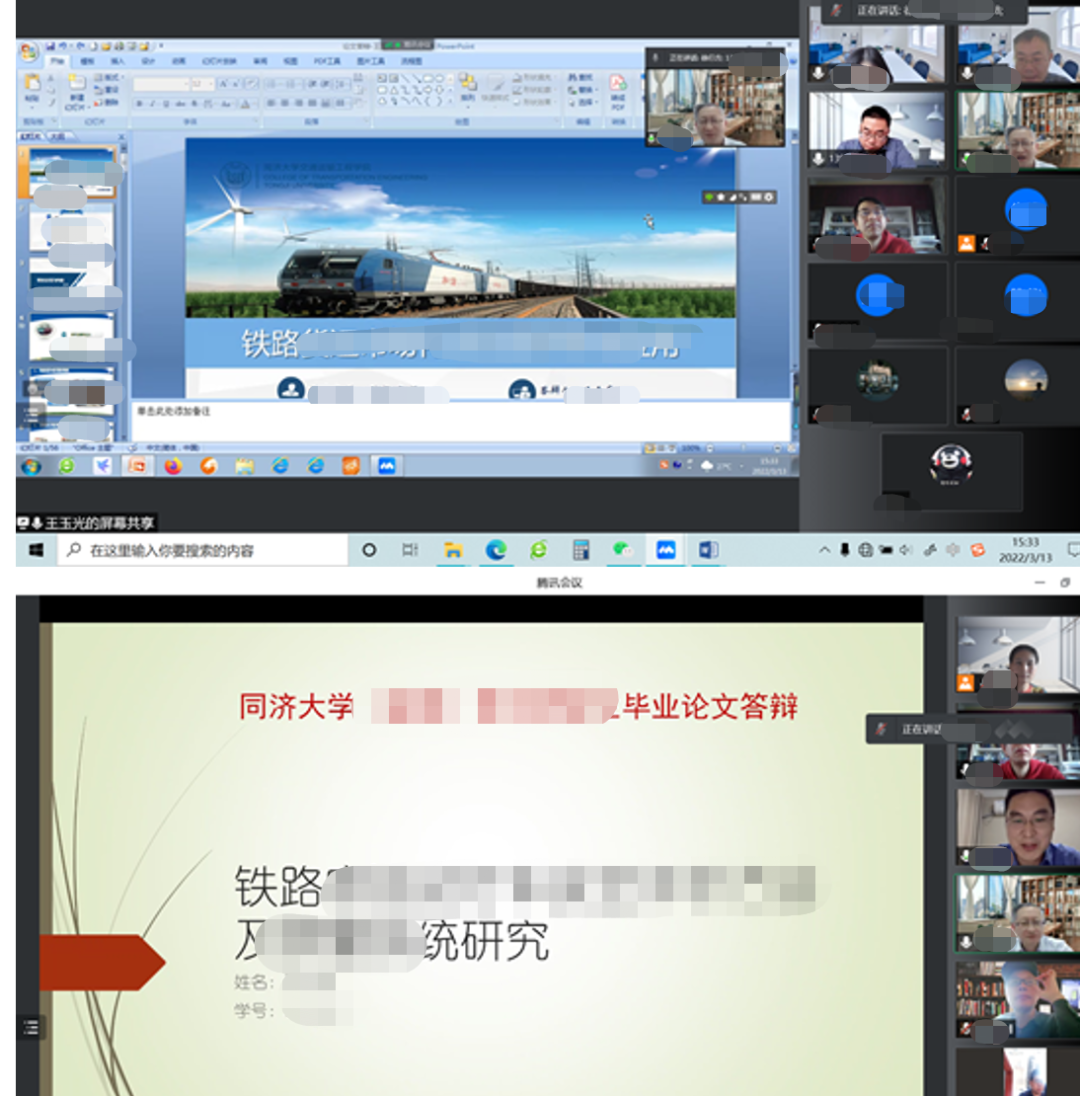Screen dimensions: 1080x1096
Task: Open the font size dropdown in PowerPoint ribbon
Action: pos(203,85)
